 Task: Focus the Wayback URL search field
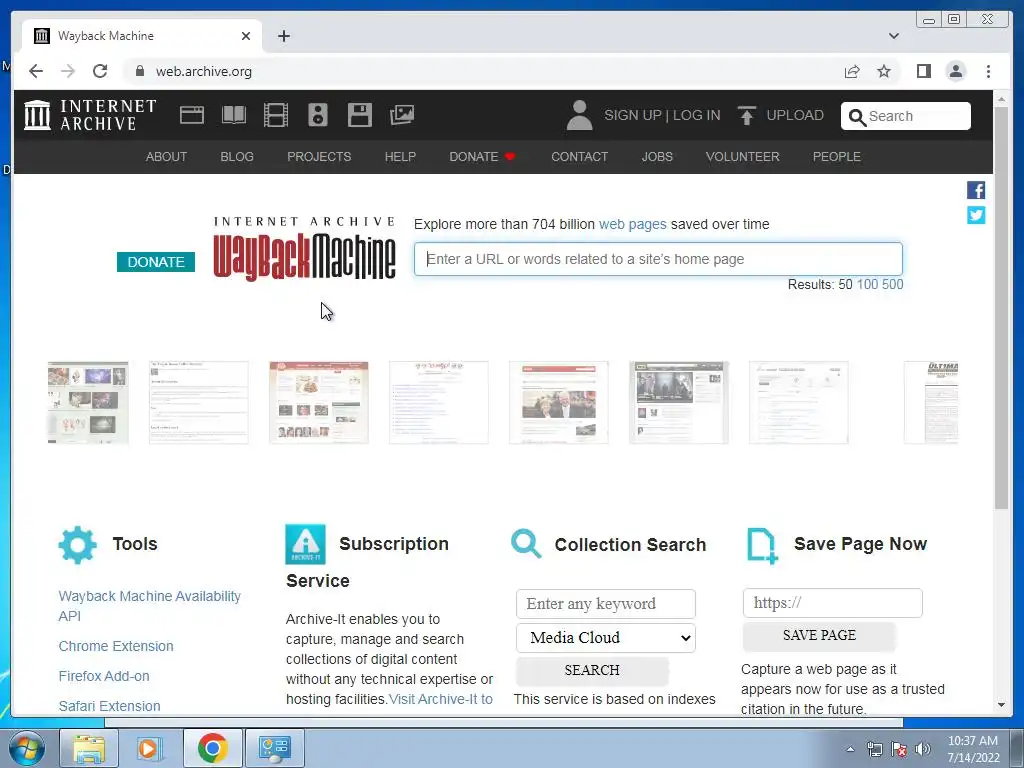coord(658,259)
